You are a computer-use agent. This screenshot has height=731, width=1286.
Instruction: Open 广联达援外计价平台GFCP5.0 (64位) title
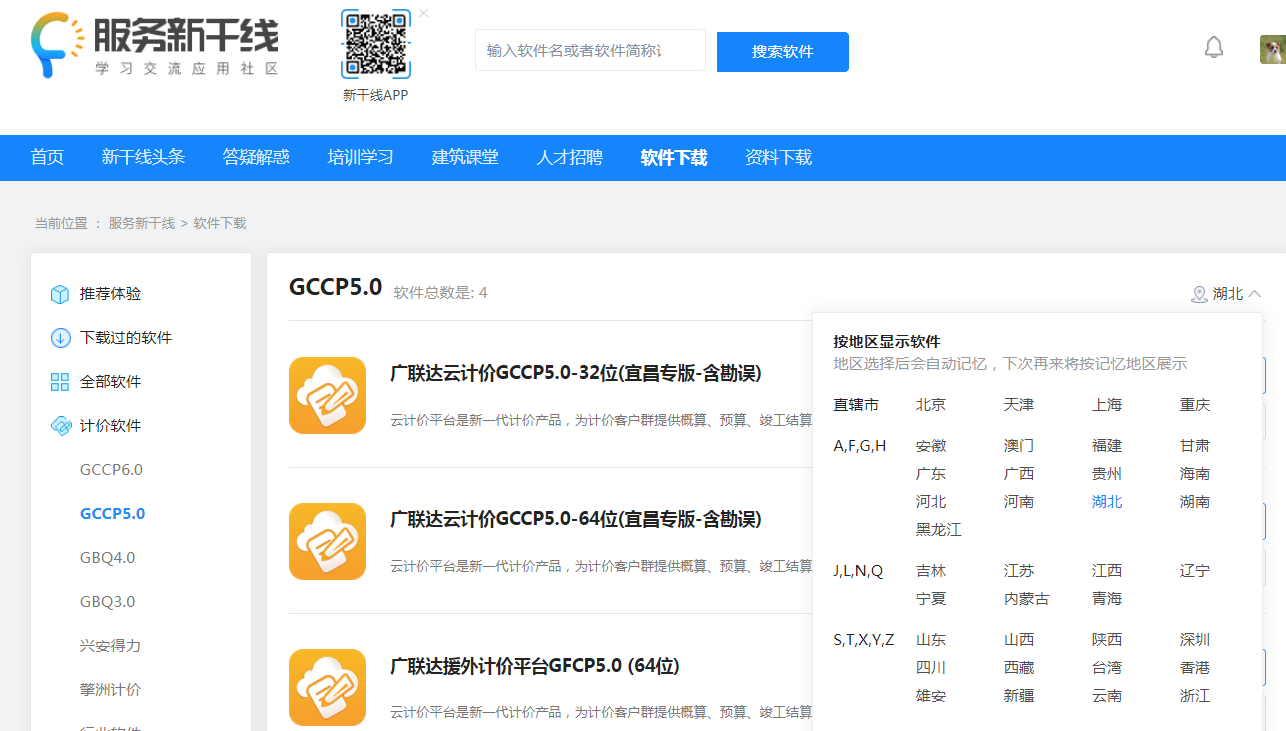(535, 666)
